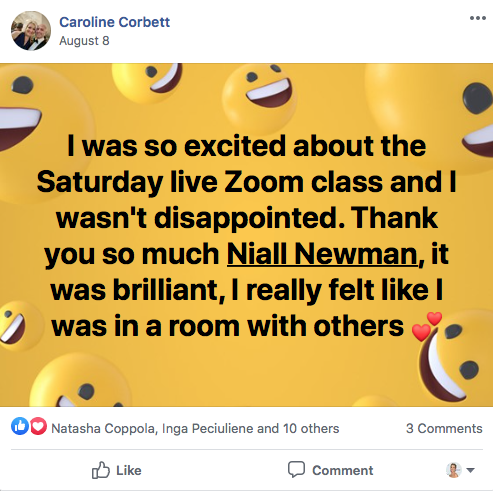View Natasha Coppola in reactions list
This screenshot has height=491, width=493.
point(103,428)
